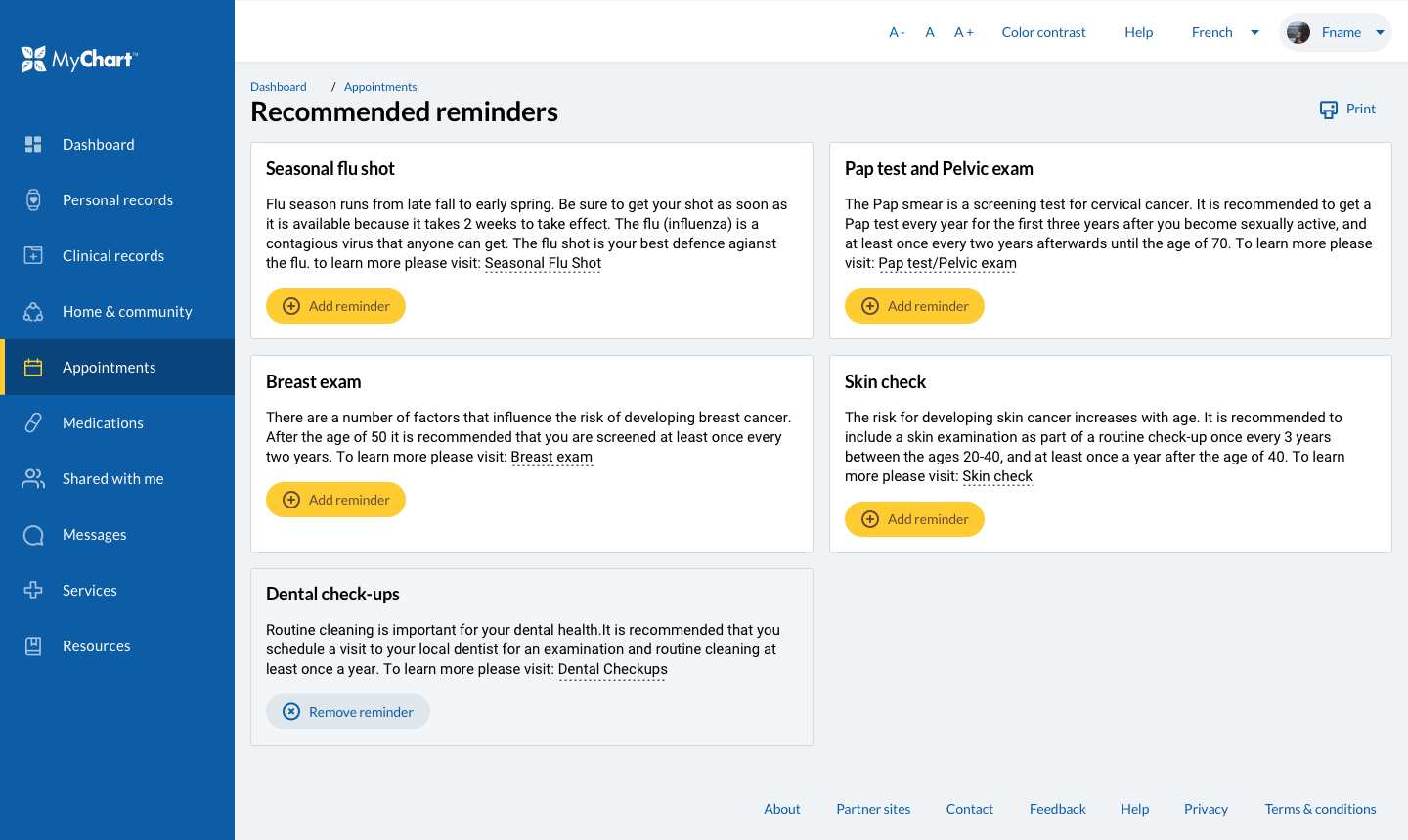Click the Clinical records icon
Screen dimensions: 1408x840
(33, 256)
